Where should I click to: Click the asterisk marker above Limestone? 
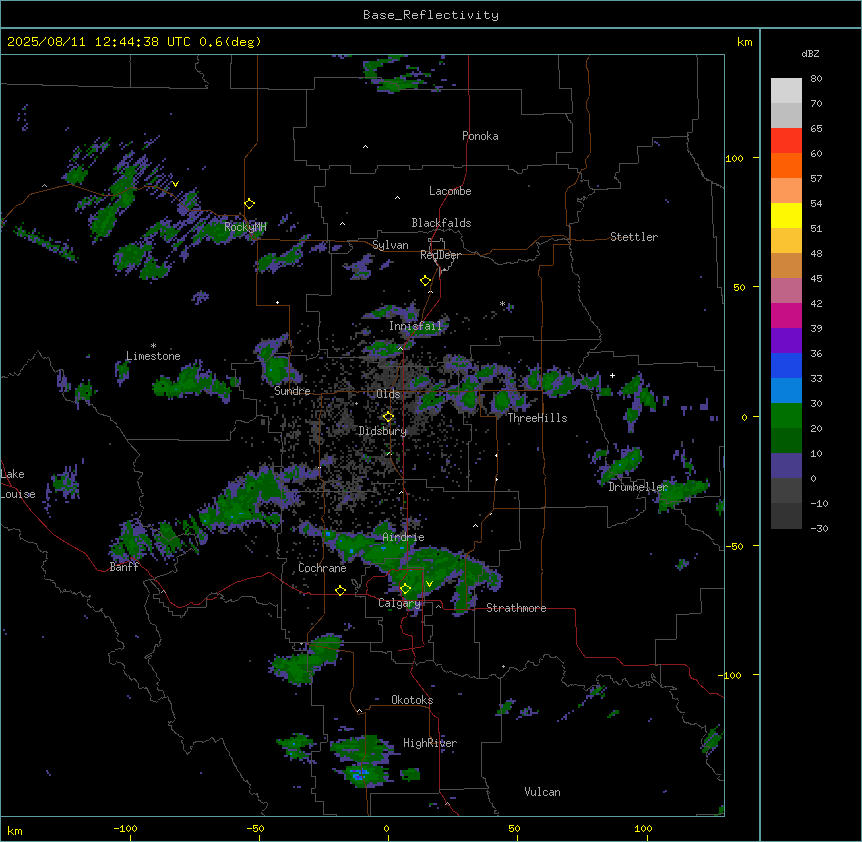(x=153, y=346)
